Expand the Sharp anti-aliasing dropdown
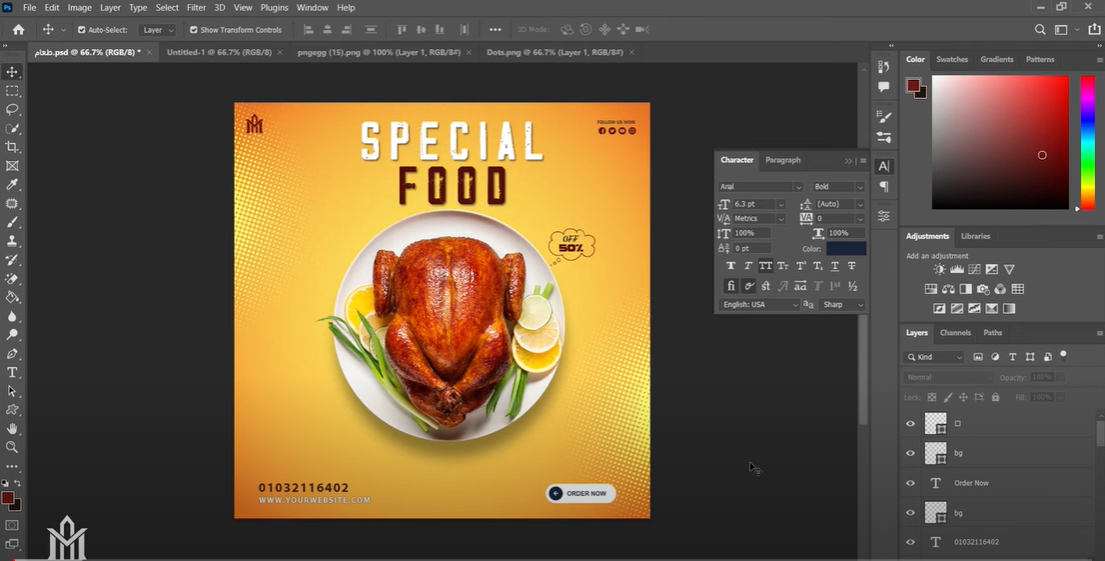 pyautogui.click(x=842, y=305)
